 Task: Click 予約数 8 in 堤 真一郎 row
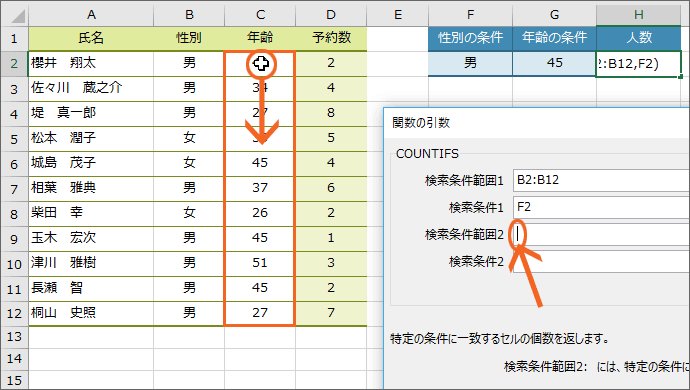[331, 114]
